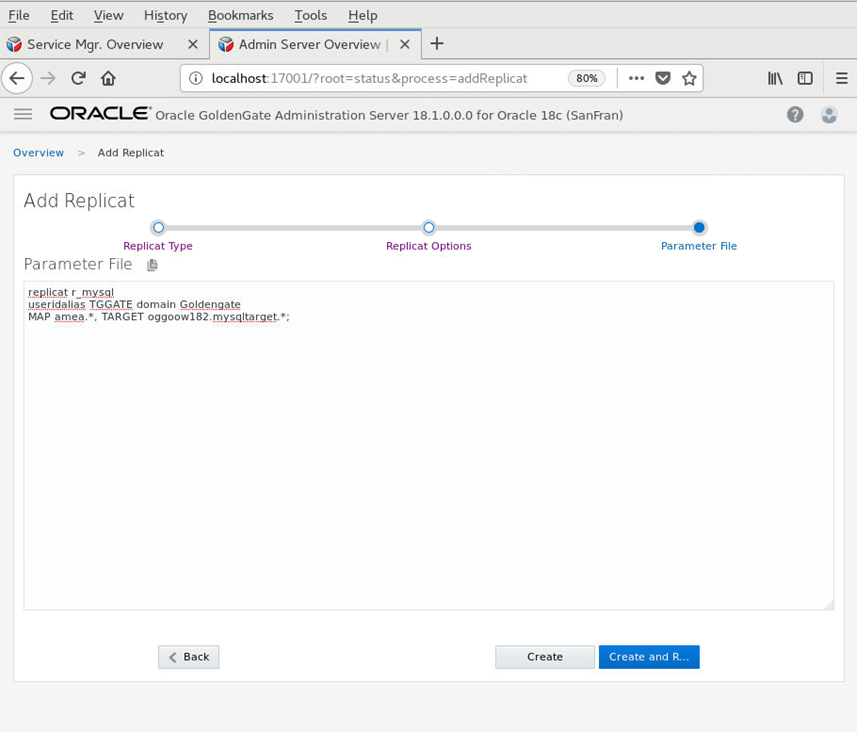Image resolution: width=857 pixels, height=733 pixels.
Task: Open page actions three-dot menu
Action: click(x=636, y=78)
